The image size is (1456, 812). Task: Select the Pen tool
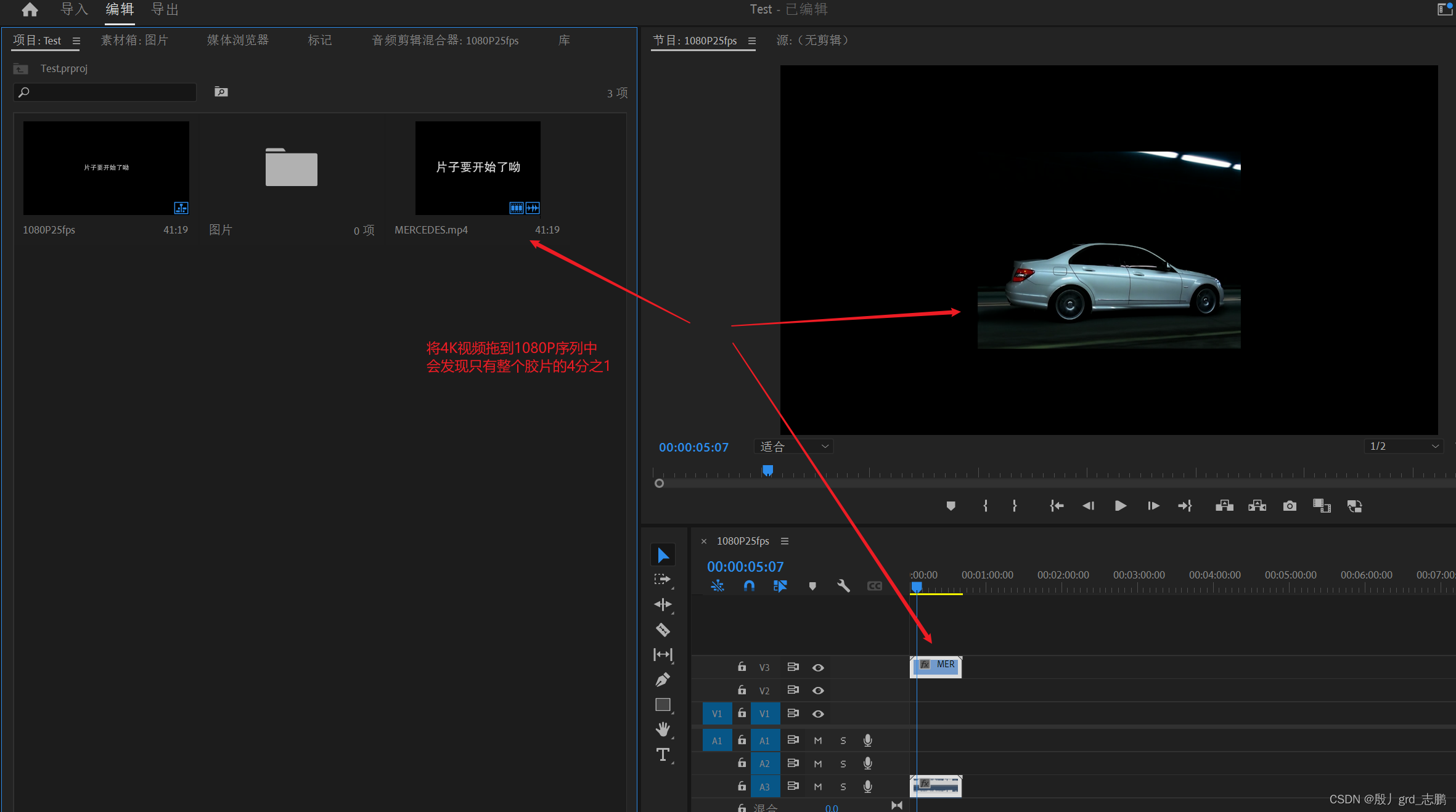click(x=663, y=680)
